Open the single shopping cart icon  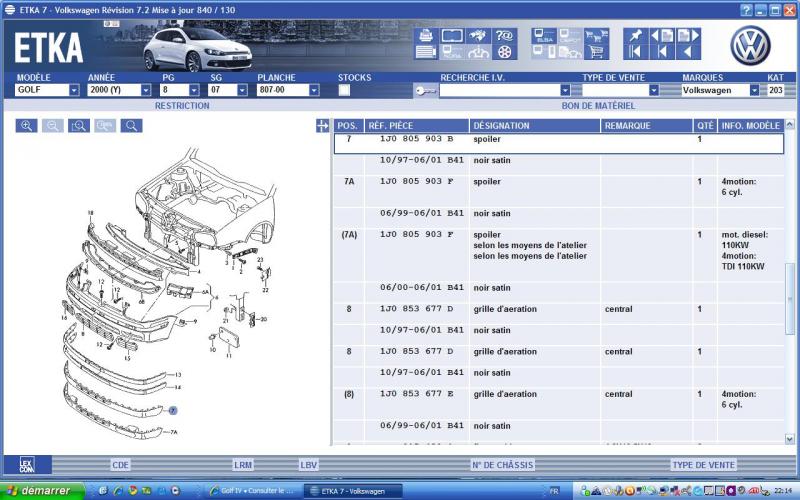click(x=596, y=52)
